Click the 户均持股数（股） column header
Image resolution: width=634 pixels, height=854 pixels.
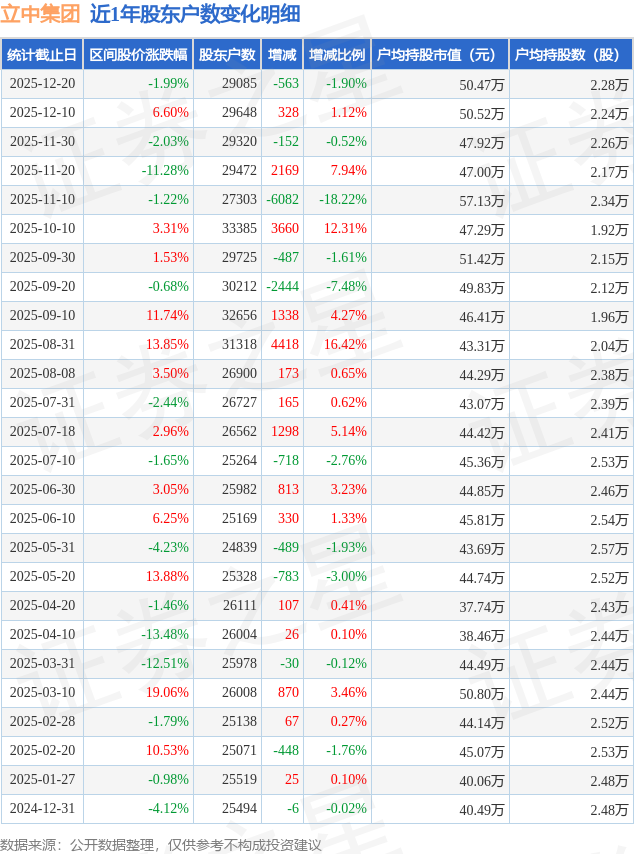pyautogui.click(x=570, y=55)
